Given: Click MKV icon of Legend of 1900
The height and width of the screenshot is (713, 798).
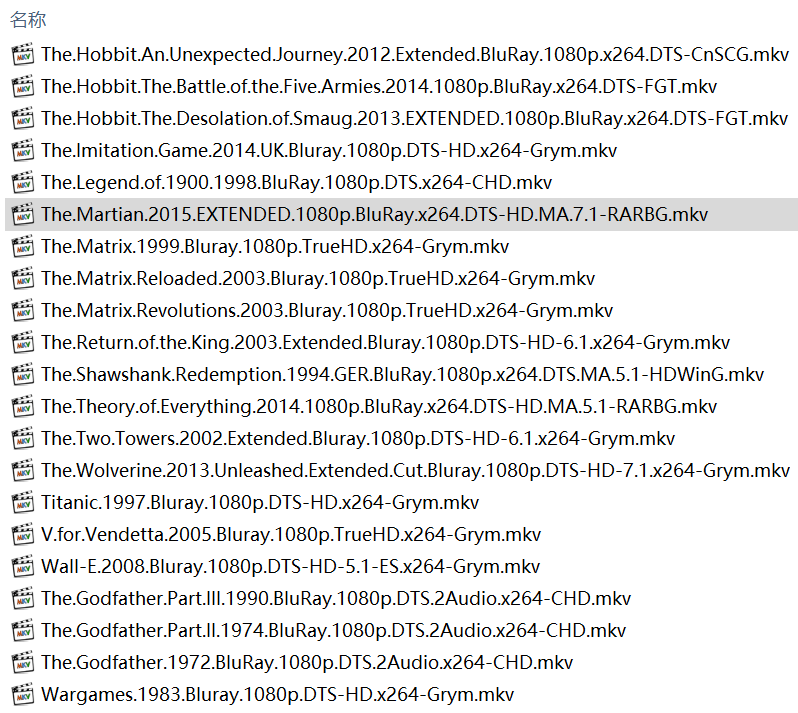Looking at the screenshot, I should coord(23,183).
